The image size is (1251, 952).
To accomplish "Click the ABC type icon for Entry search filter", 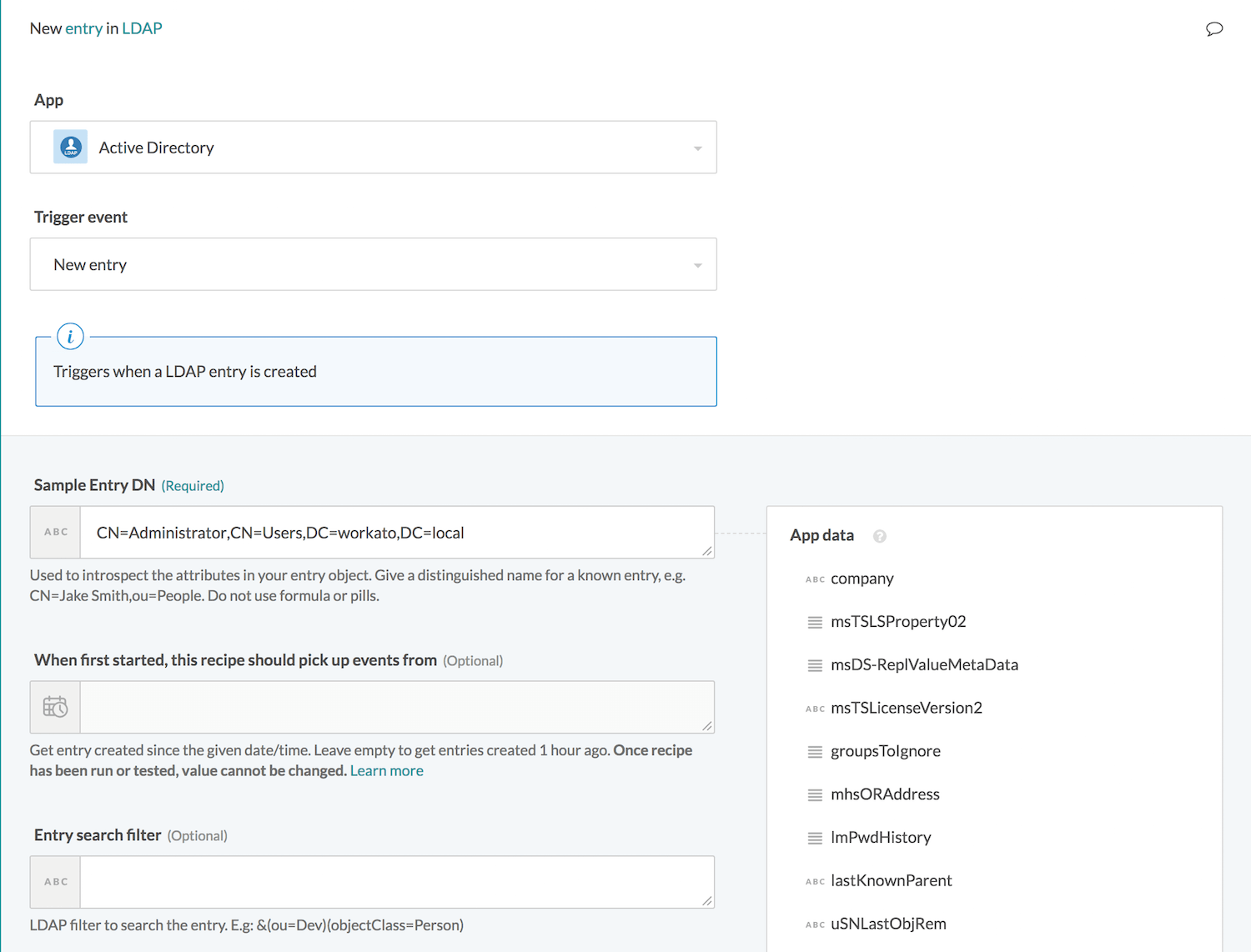I will (x=56, y=882).
